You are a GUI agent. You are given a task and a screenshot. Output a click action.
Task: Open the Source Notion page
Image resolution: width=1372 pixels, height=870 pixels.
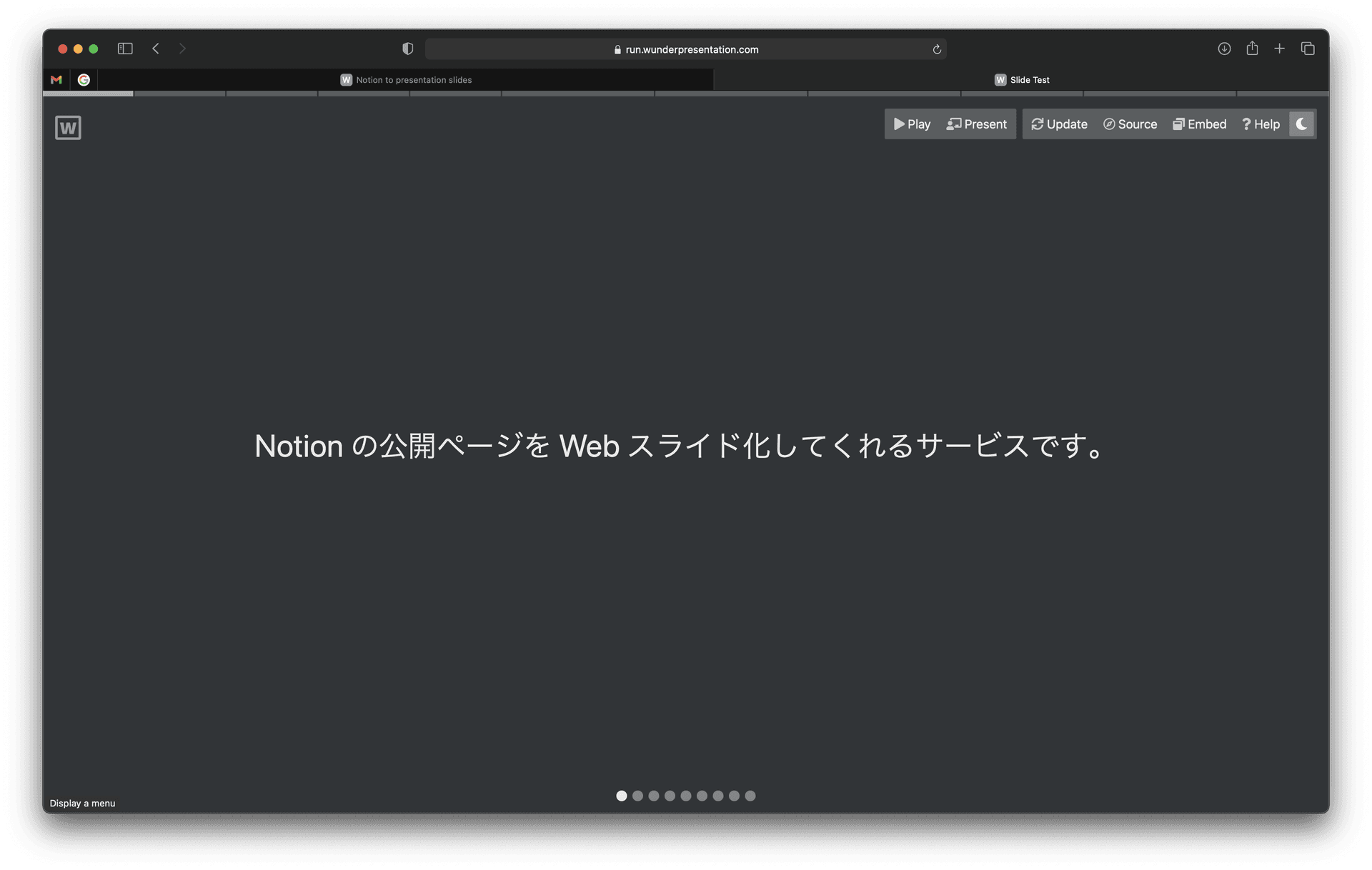[1130, 124]
